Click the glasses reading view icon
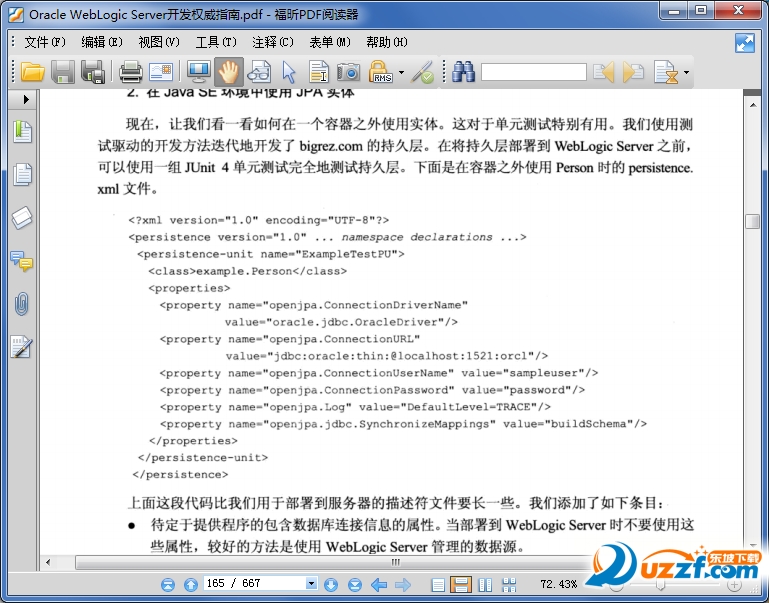The height and width of the screenshot is (603, 769). coord(259,72)
